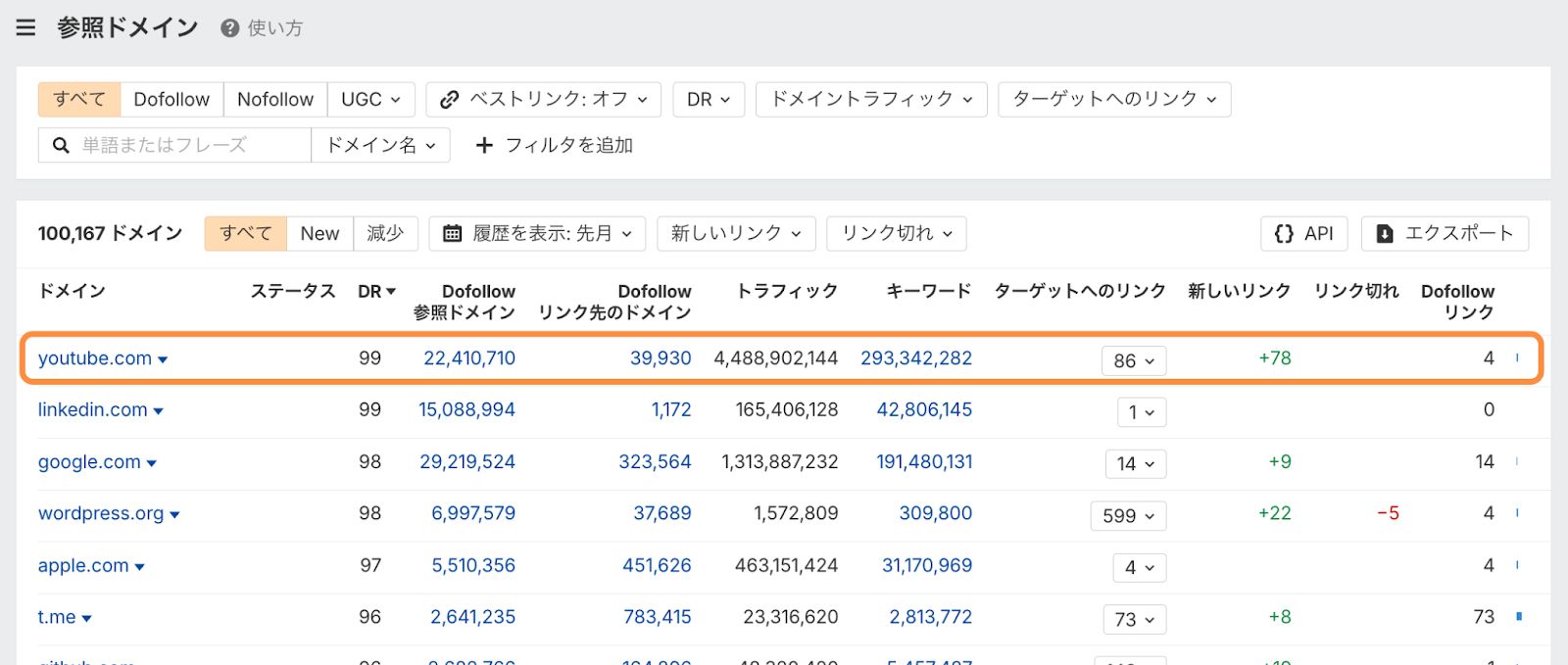Select the 減少 domains tab
1568x665 pixels.
[x=385, y=233]
